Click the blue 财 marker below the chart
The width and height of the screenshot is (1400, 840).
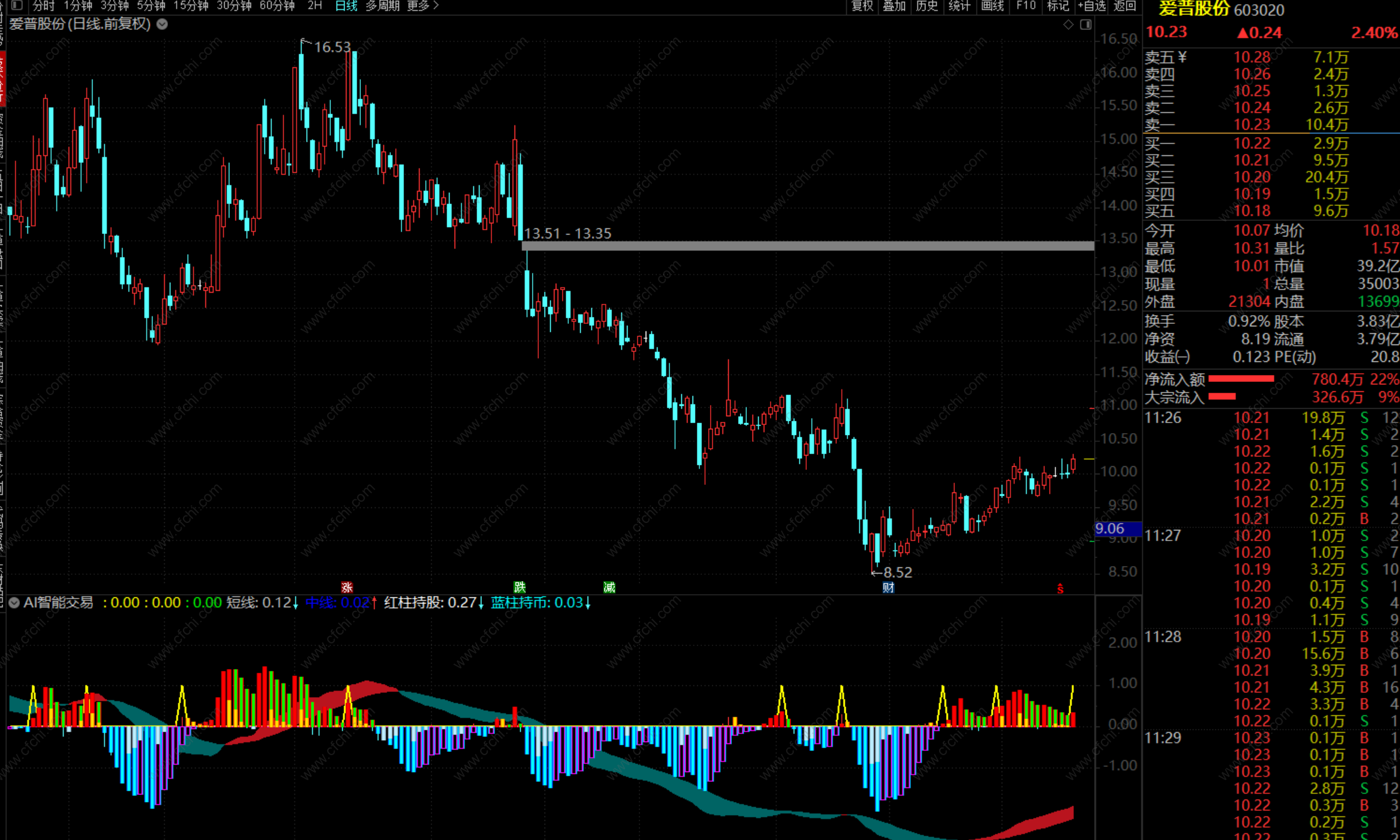[x=888, y=587]
